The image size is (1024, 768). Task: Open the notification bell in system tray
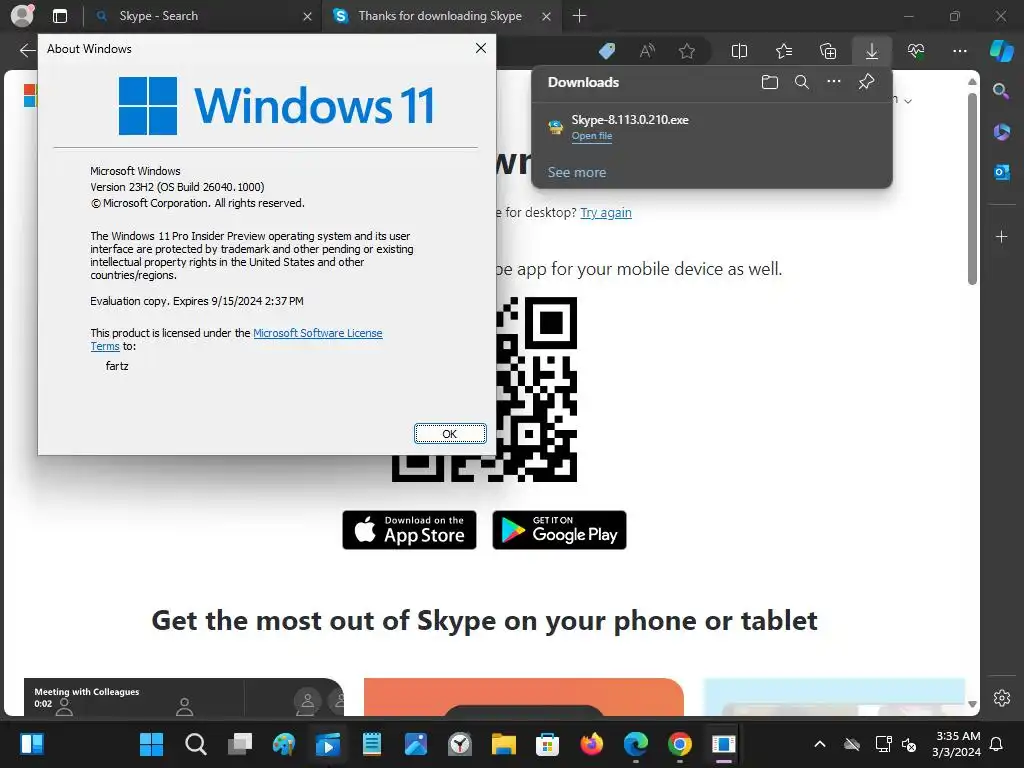pos(997,744)
